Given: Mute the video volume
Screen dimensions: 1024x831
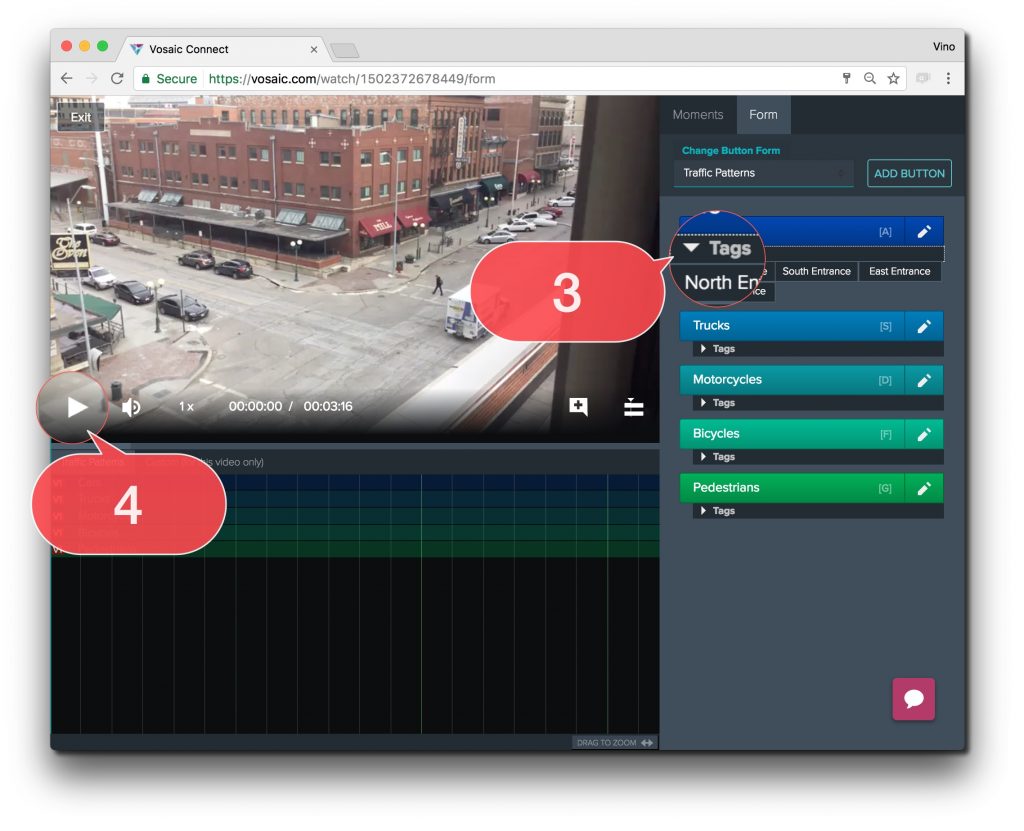Looking at the screenshot, I should (131, 407).
